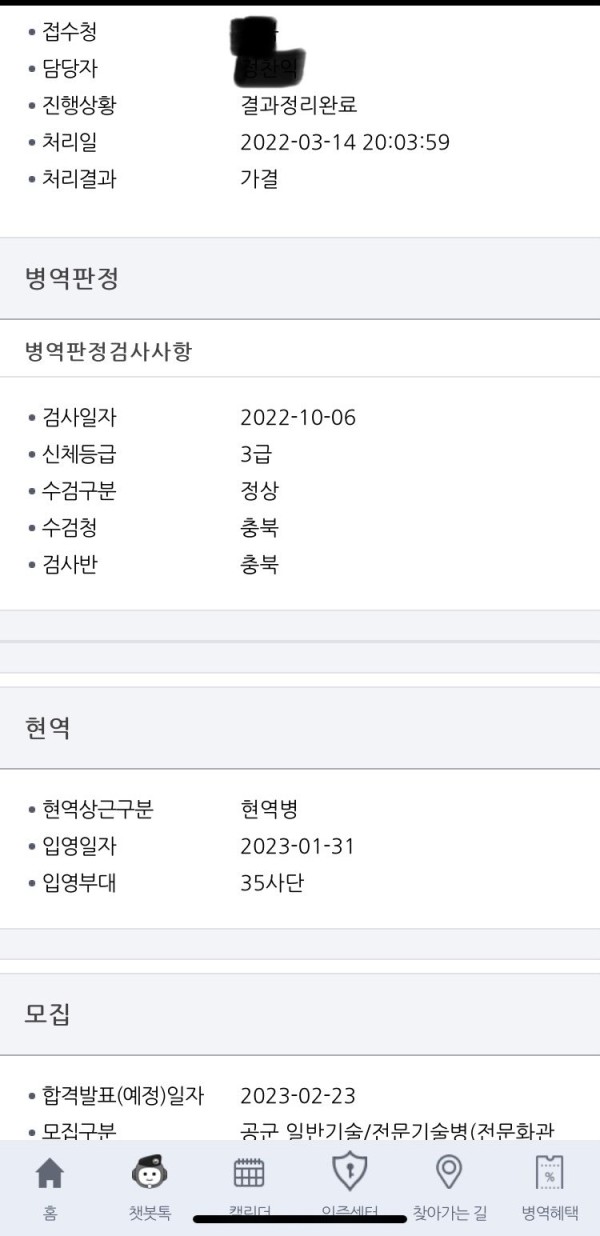Tap the 찾아가는 길 location pin icon

(450, 1171)
